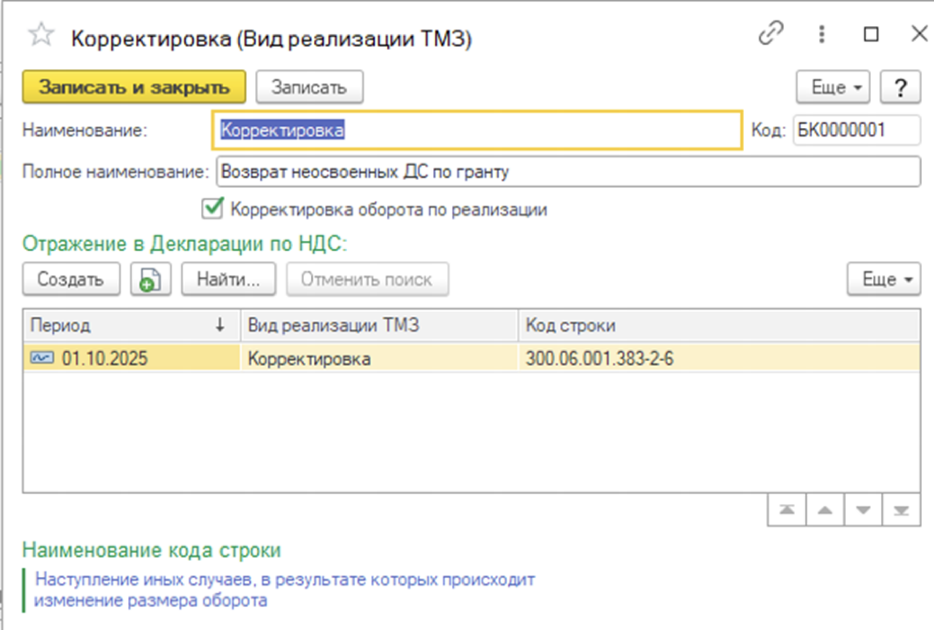Screen dimensions: 934x630
Task: Click Записать и закрыть button
Action: (x=134, y=87)
